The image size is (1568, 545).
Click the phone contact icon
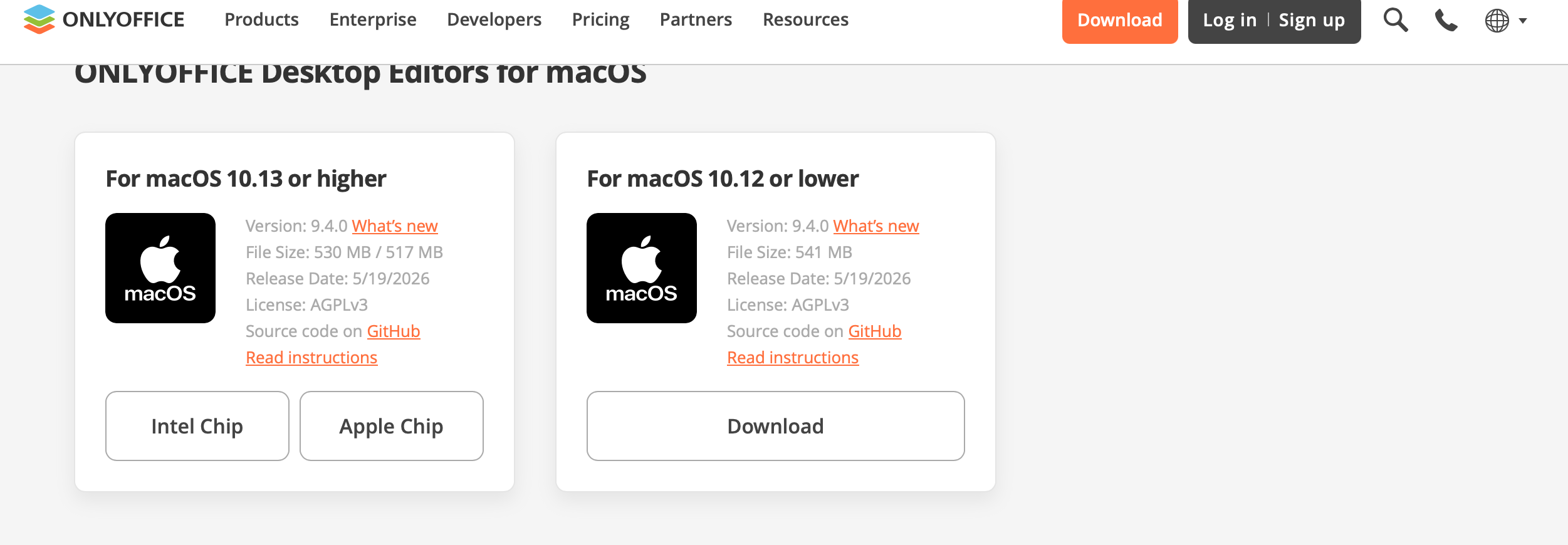(x=1446, y=20)
